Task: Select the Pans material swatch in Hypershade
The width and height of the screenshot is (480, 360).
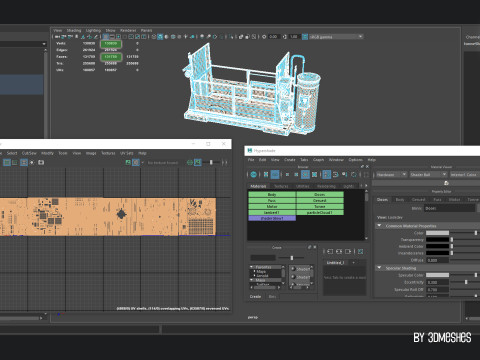Action: pyautogui.click(x=272, y=200)
